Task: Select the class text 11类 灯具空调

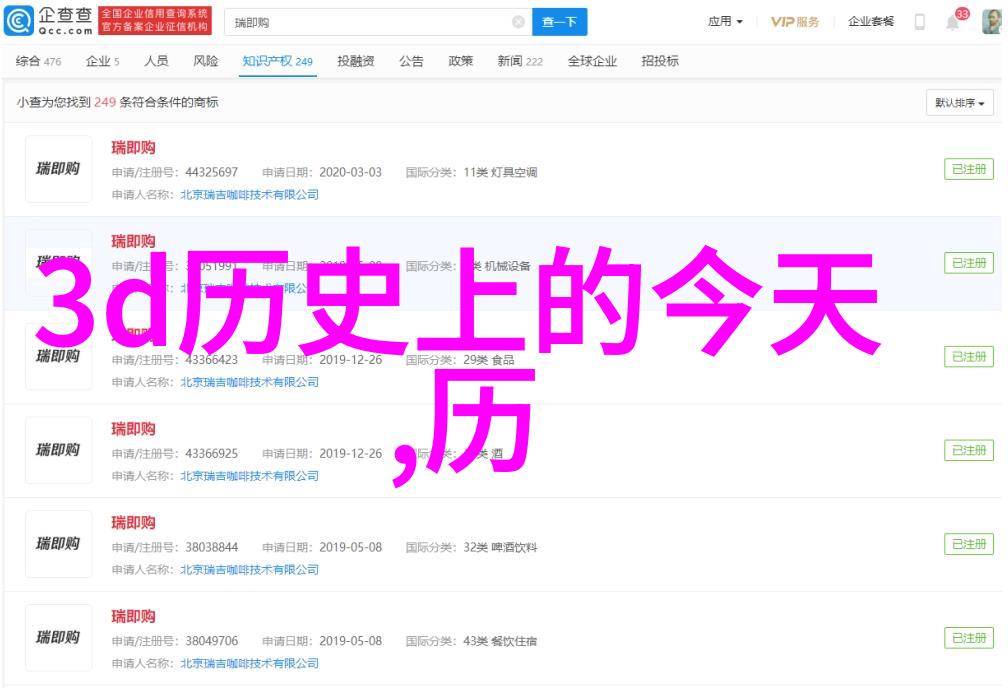Action: [x=500, y=172]
